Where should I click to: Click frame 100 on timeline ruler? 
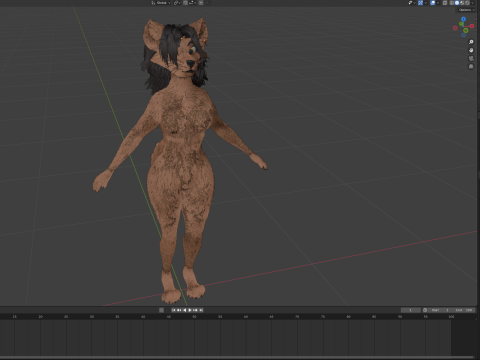point(451,316)
